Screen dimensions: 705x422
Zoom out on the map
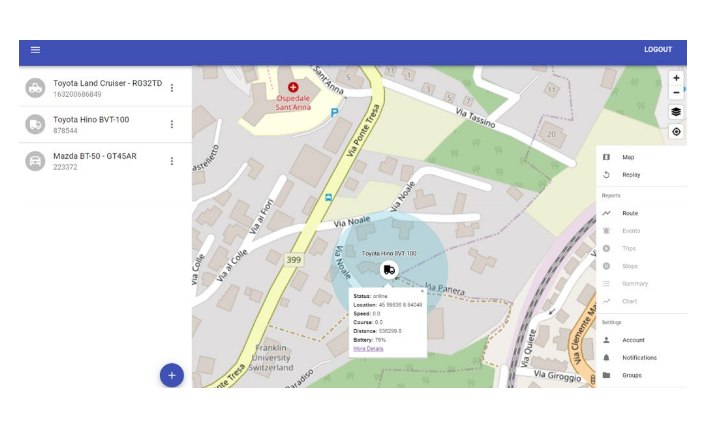click(676, 93)
